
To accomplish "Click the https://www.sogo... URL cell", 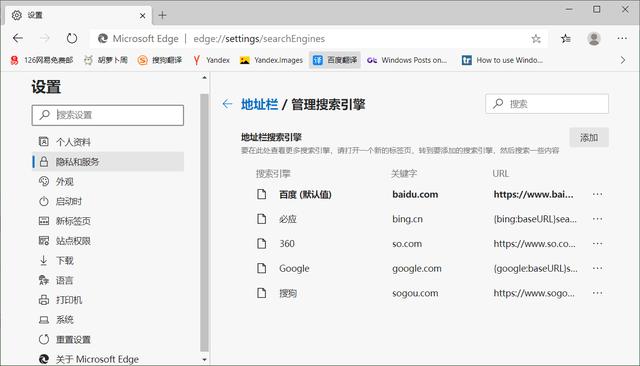I will 534,293.
